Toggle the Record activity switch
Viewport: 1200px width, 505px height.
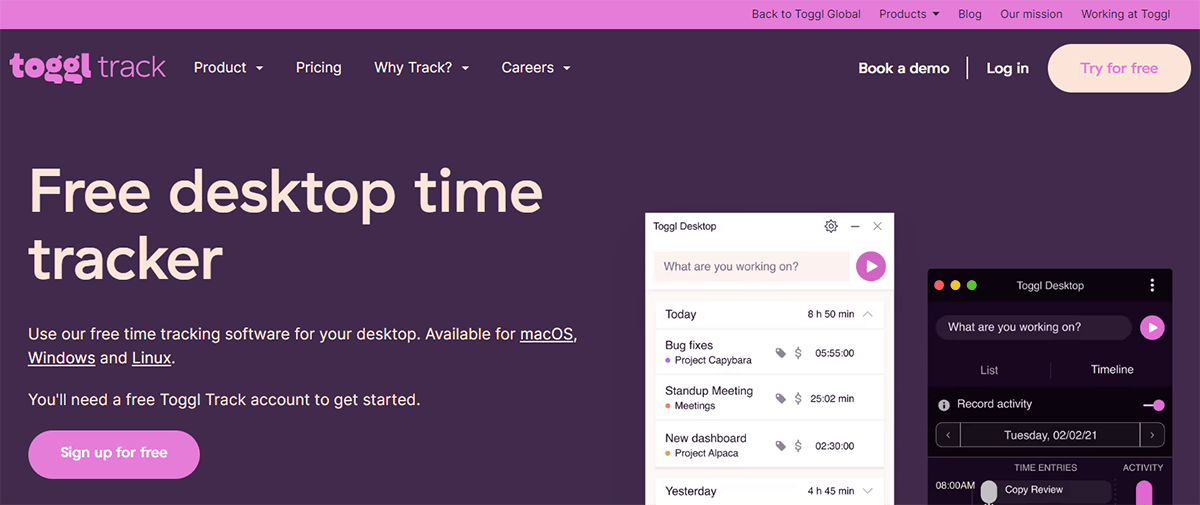pos(1153,405)
